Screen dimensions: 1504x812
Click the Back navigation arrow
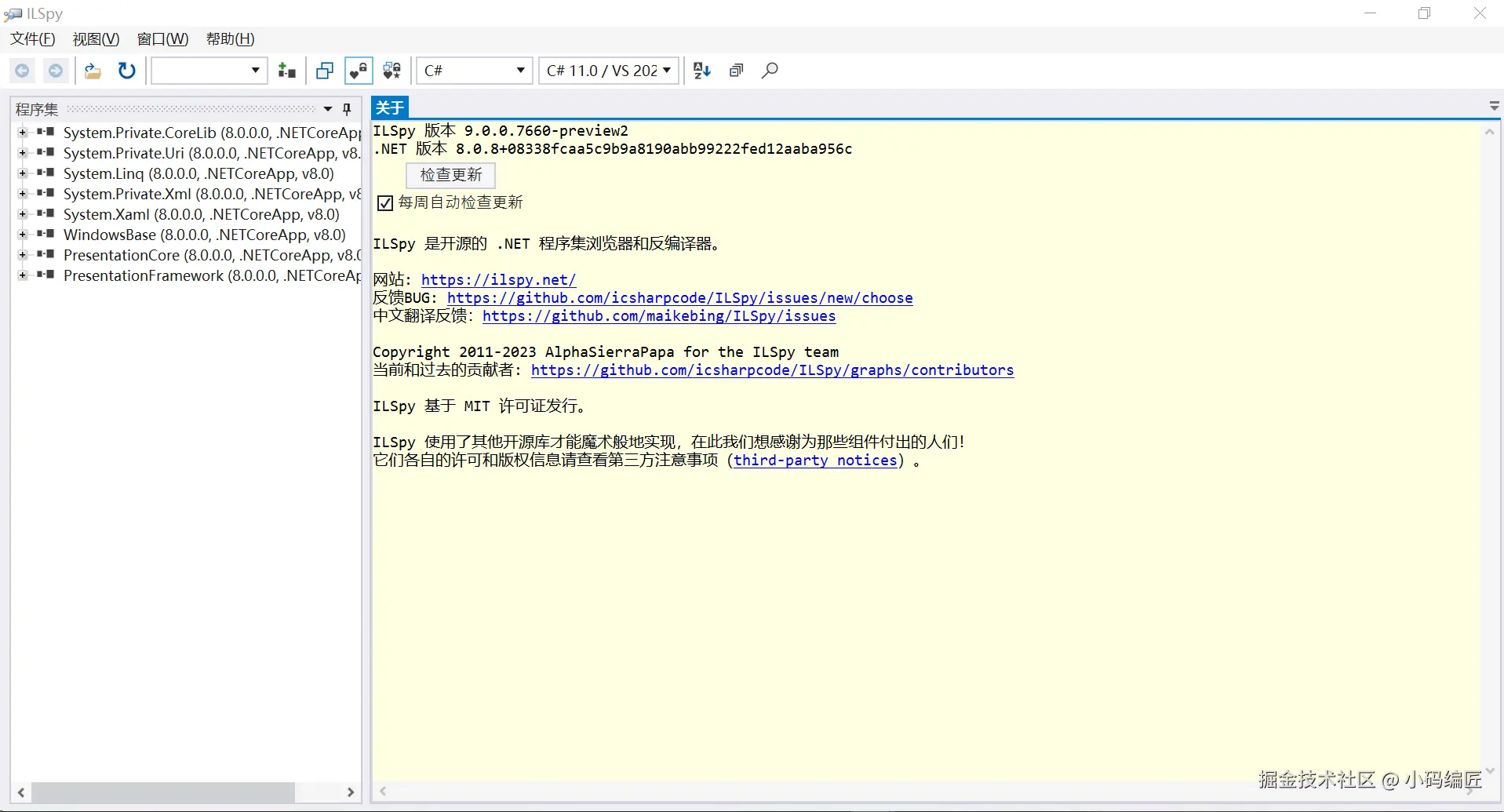pyautogui.click(x=23, y=71)
